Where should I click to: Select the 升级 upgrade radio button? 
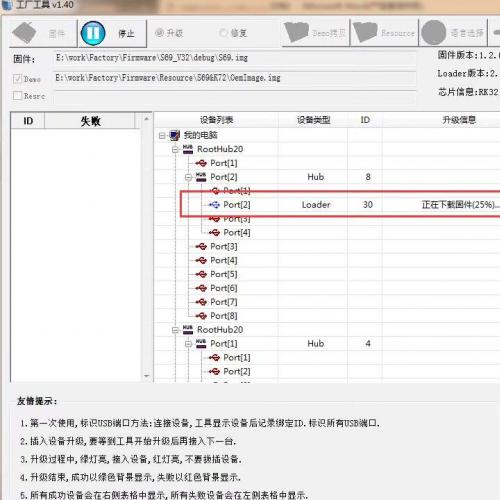point(160,33)
